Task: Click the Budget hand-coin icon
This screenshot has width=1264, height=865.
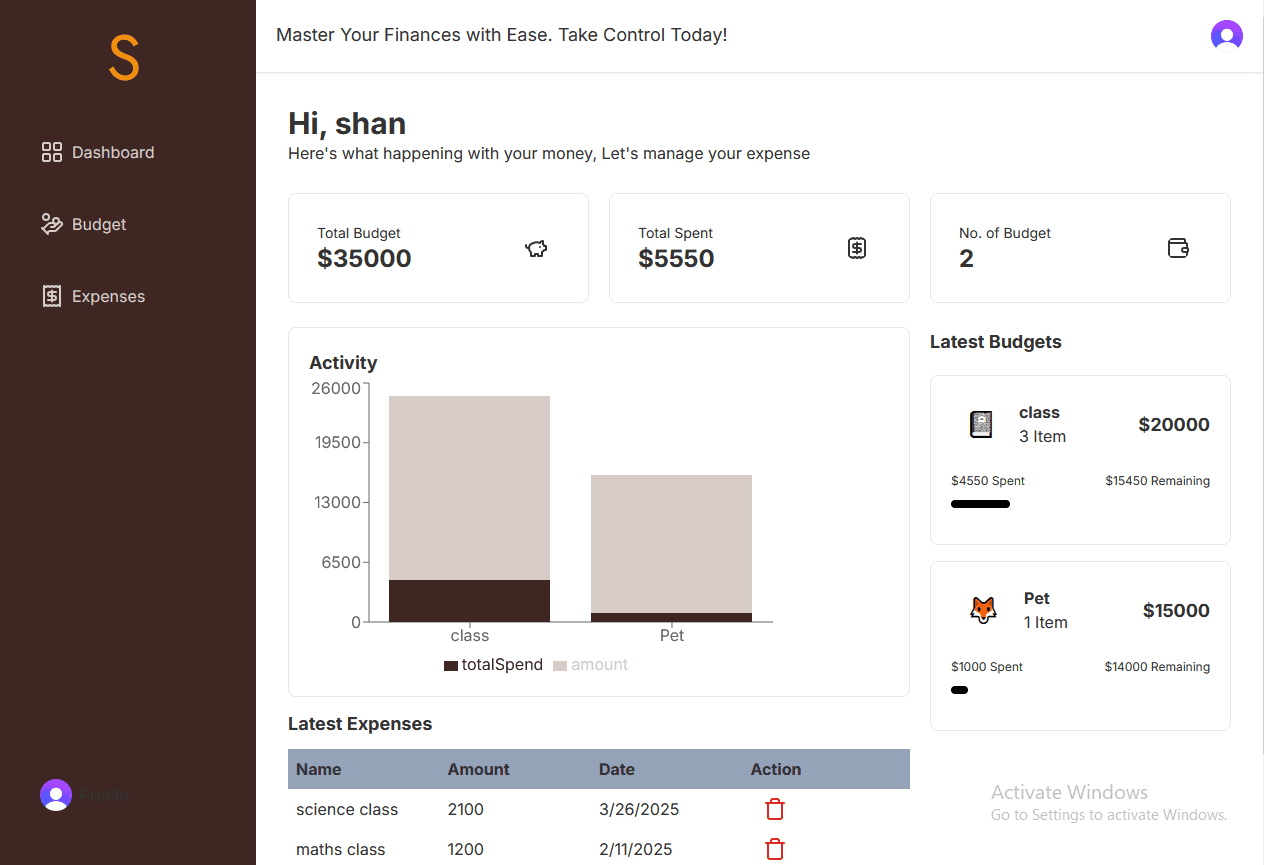Action: click(x=52, y=224)
